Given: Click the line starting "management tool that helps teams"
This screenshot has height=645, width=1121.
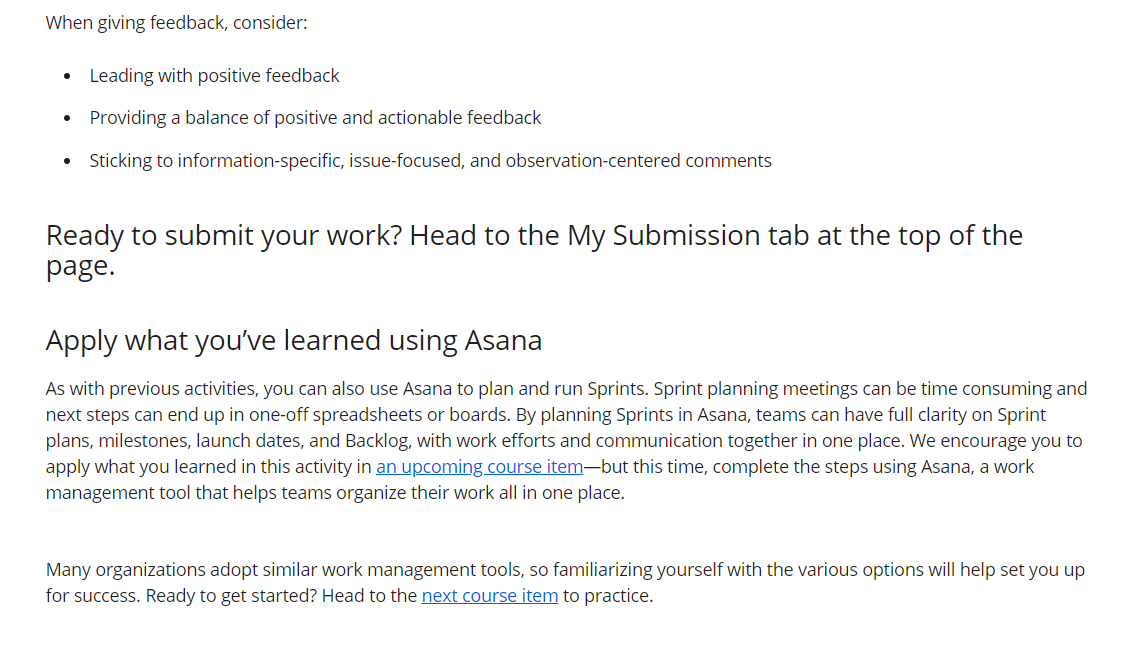Looking at the screenshot, I should pyautogui.click(x=335, y=493).
